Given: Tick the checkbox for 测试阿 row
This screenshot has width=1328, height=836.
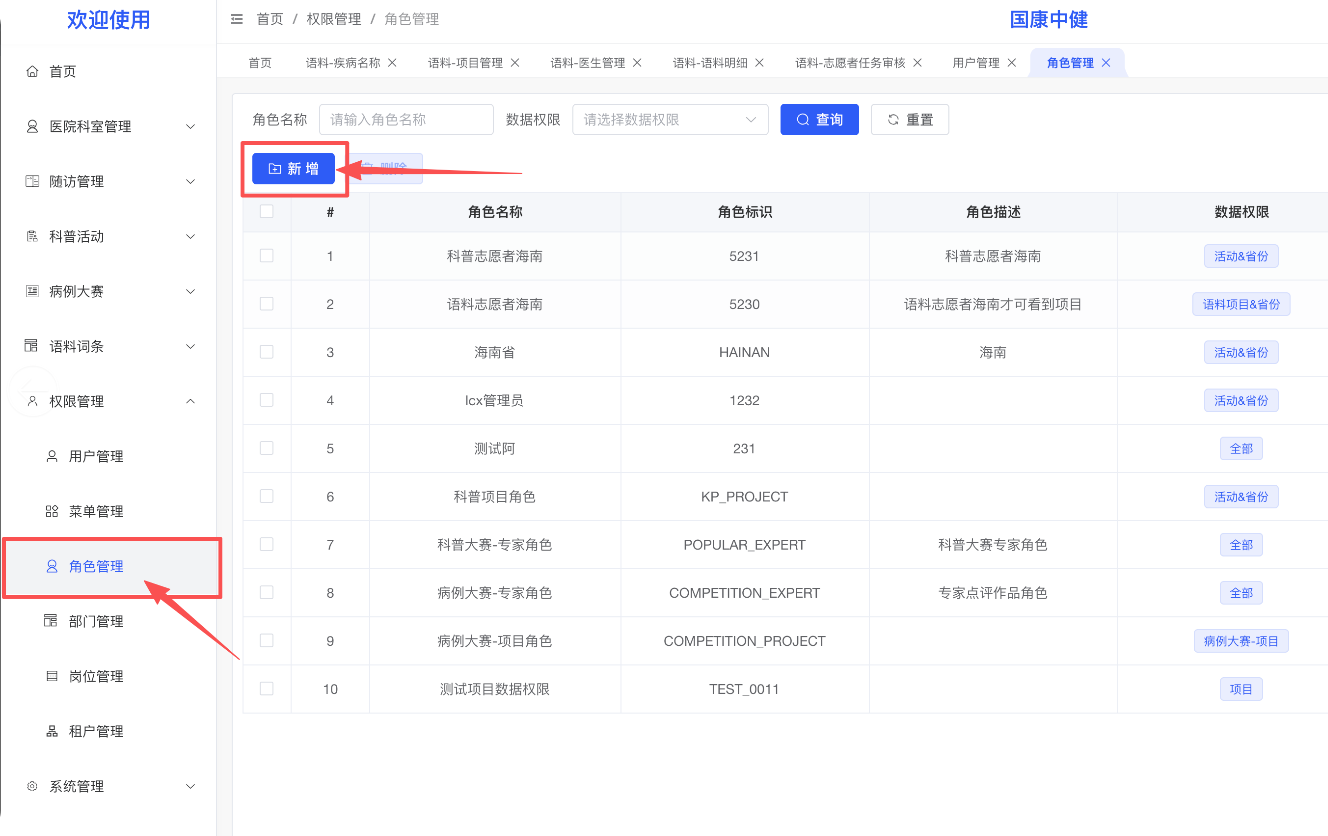Looking at the screenshot, I should click(x=266, y=448).
